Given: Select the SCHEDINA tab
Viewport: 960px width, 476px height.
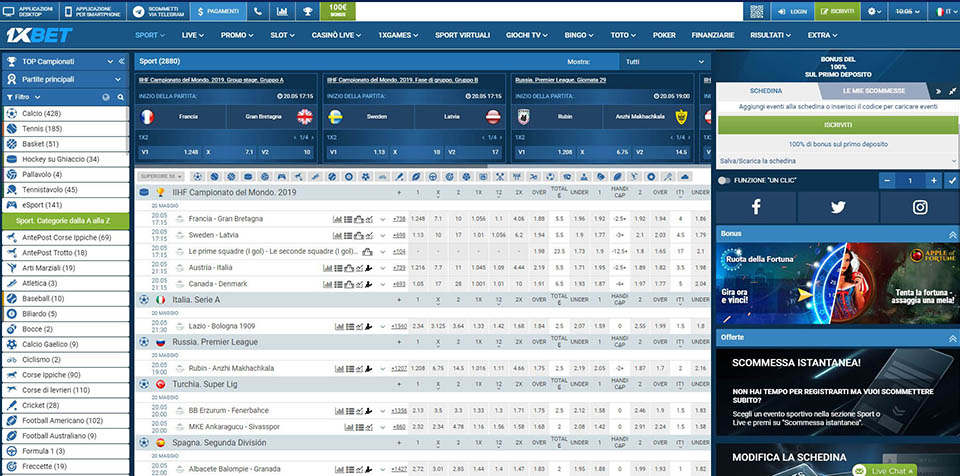Looking at the screenshot, I should point(766,91).
